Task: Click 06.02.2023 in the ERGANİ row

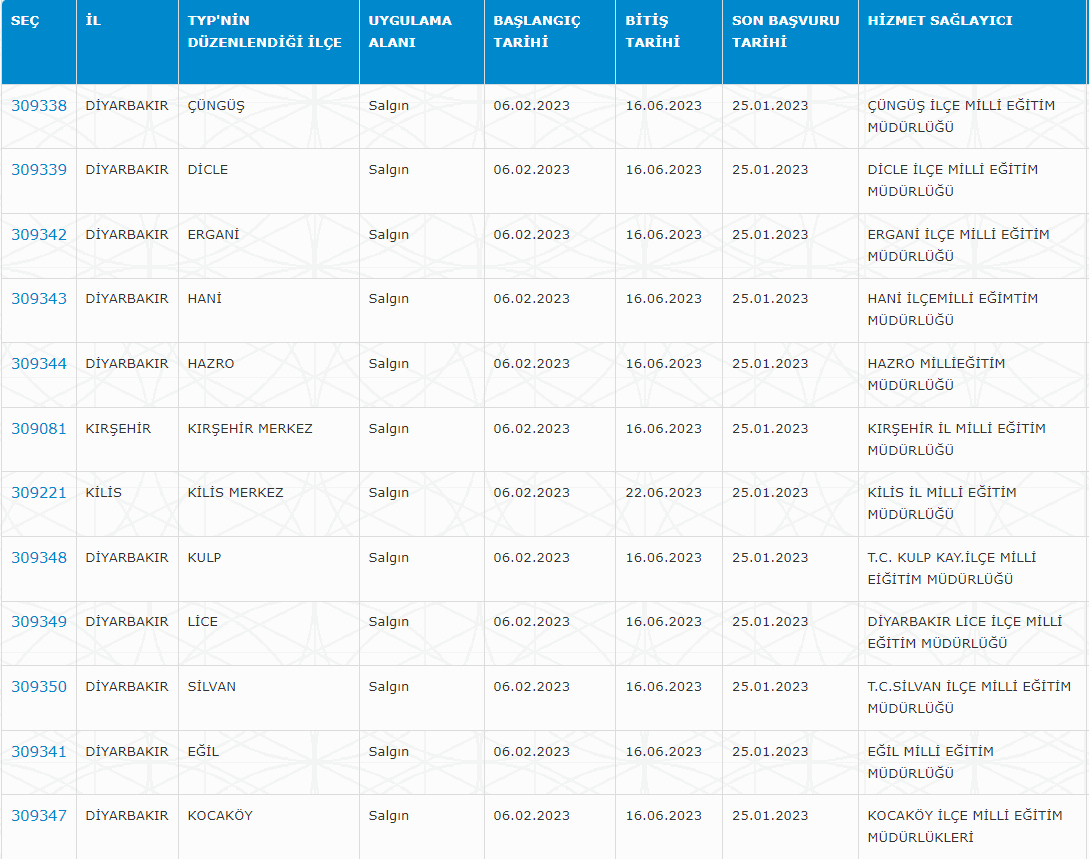Action: point(531,235)
